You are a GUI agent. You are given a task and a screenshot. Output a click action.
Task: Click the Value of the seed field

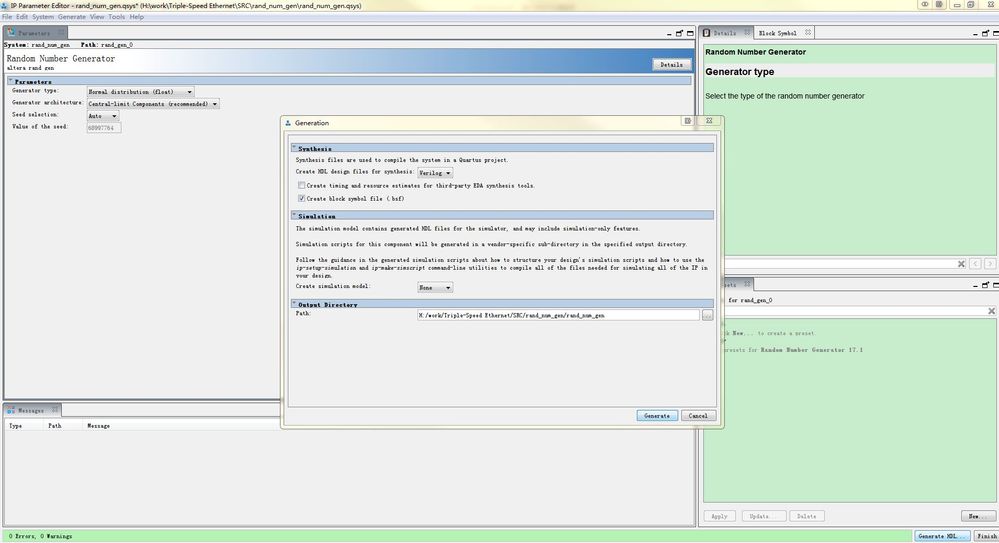103,127
